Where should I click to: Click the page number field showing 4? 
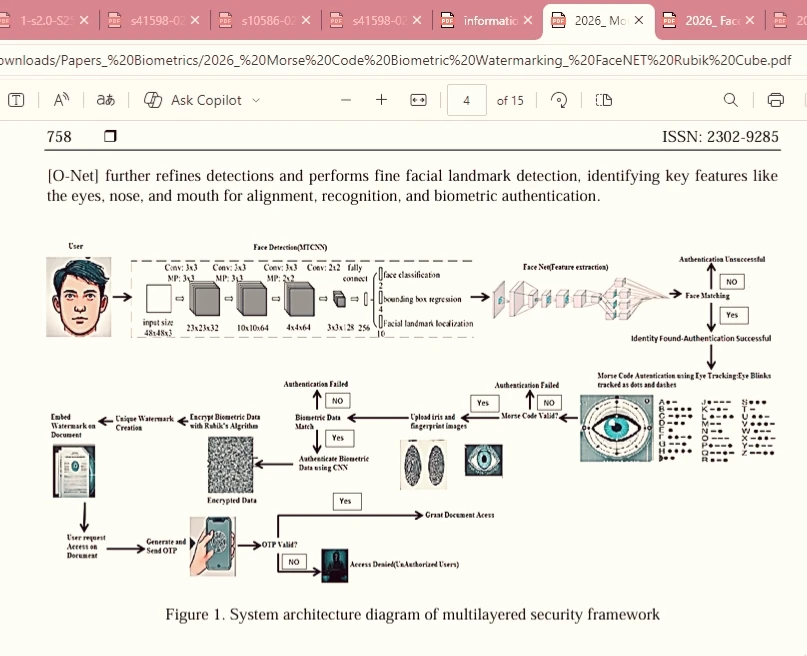click(467, 100)
